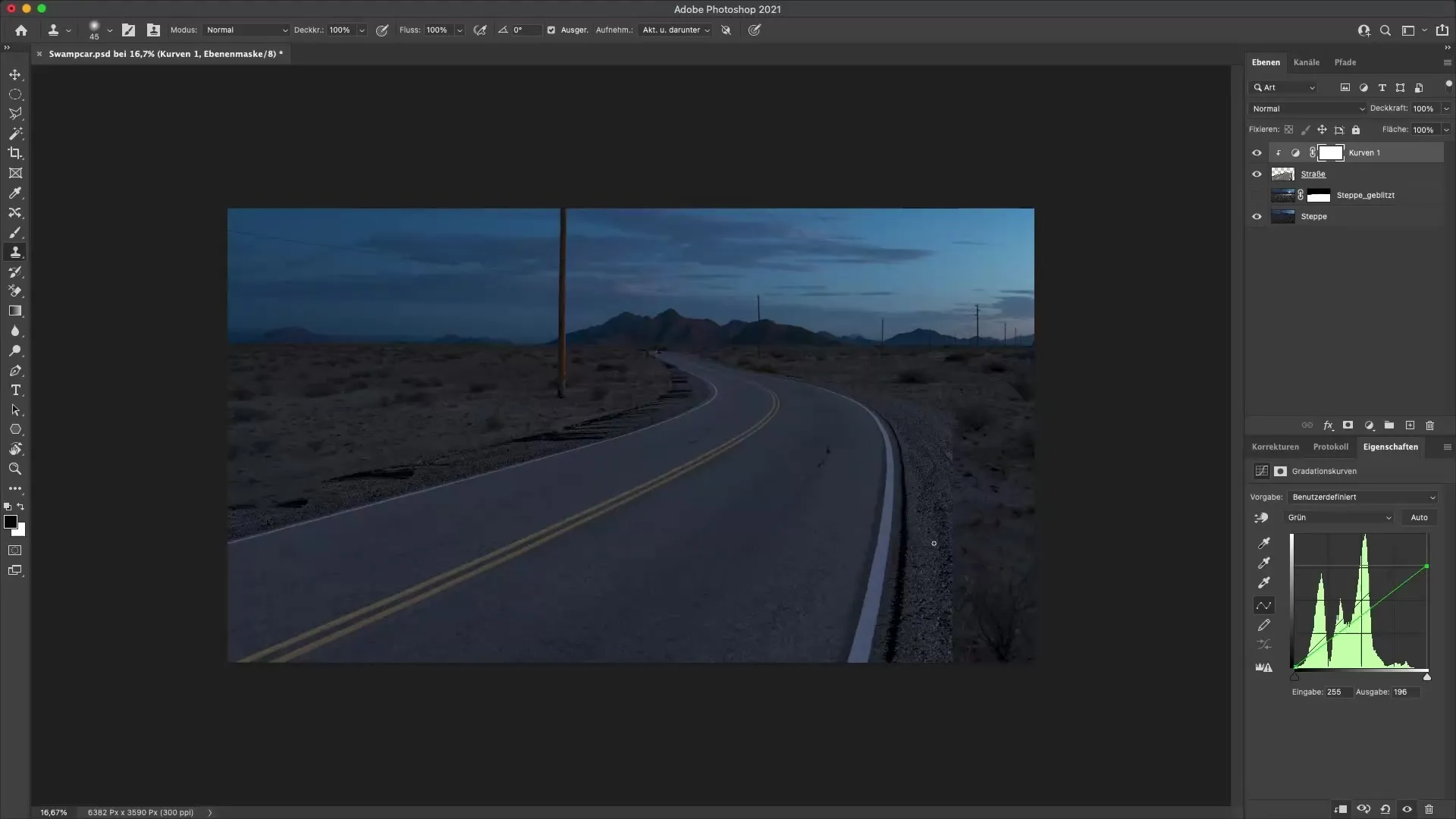Select the Crop tool
The width and height of the screenshot is (1456, 819).
point(15,153)
